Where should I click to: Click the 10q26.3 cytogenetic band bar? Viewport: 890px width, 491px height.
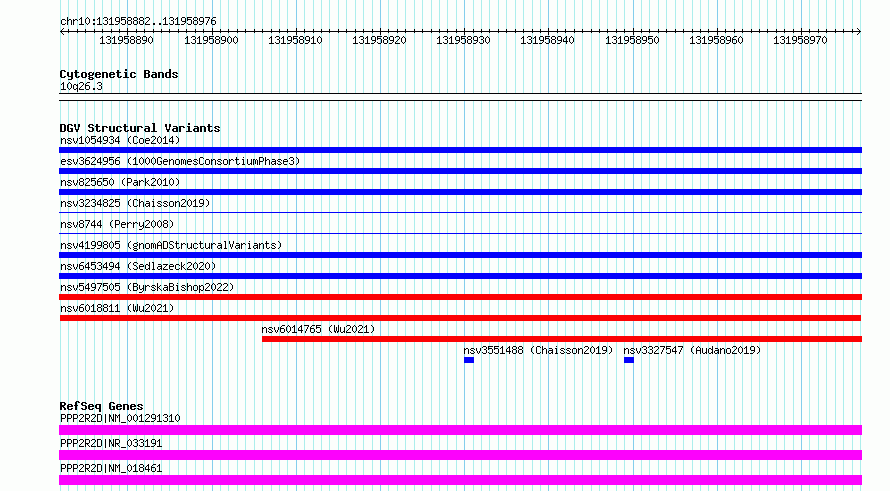(460, 97)
